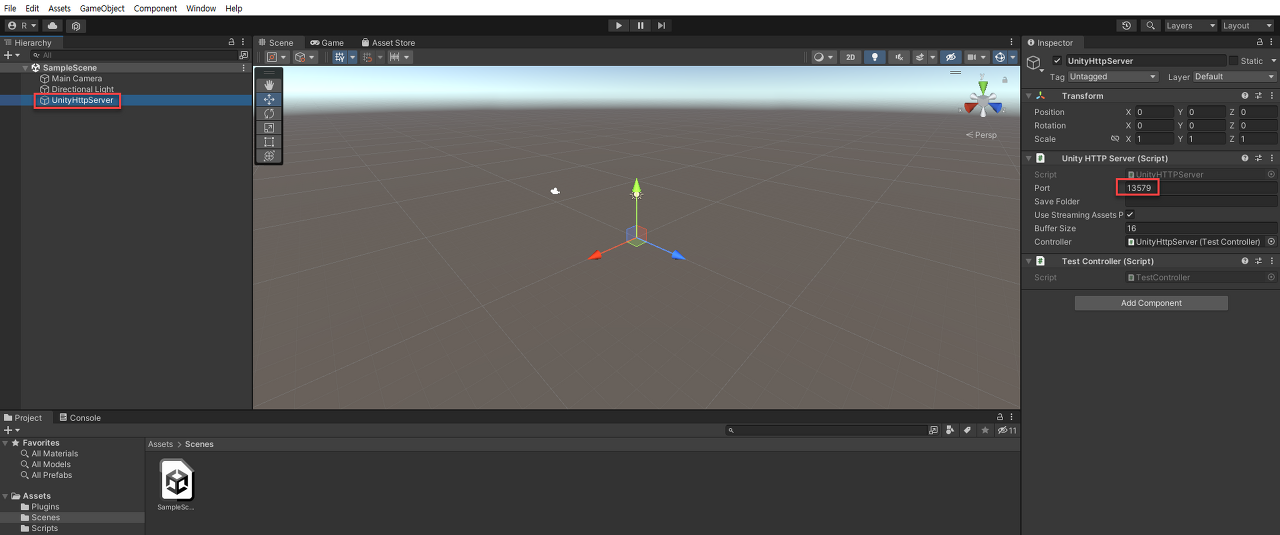The height and width of the screenshot is (535, 1280).
Task: Step one frame forward
Action: (x=661, y=26)
